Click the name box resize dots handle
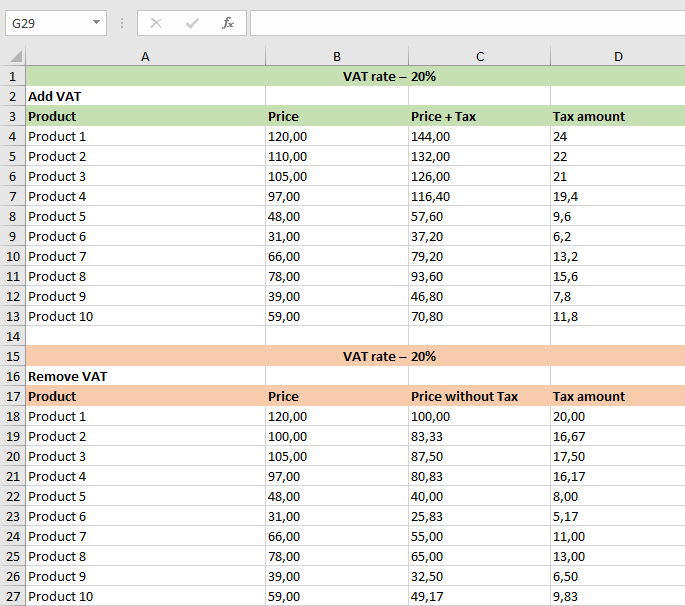This screenshot has height=606, width=685. (x=122, y=23)
